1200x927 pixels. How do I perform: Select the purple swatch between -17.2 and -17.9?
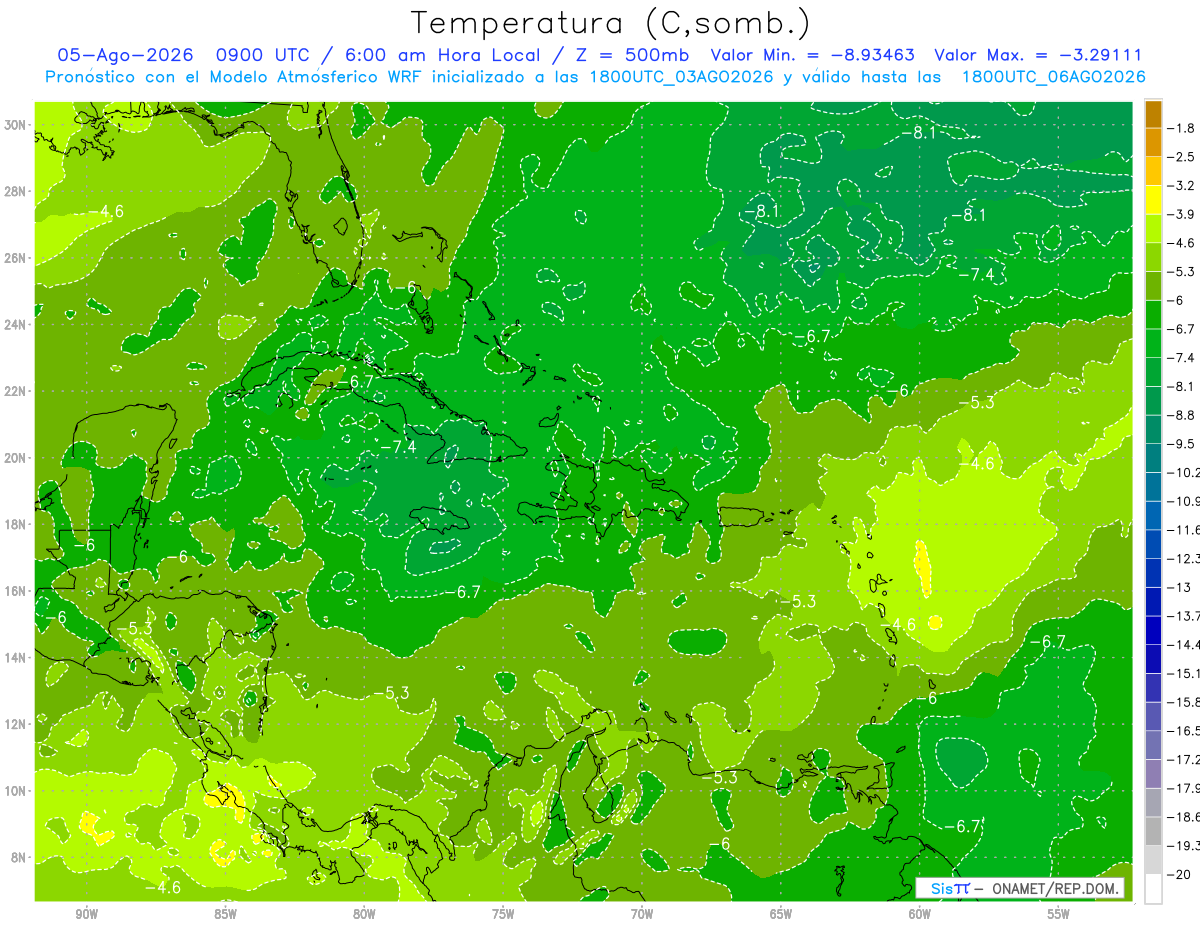[1153, 773]
